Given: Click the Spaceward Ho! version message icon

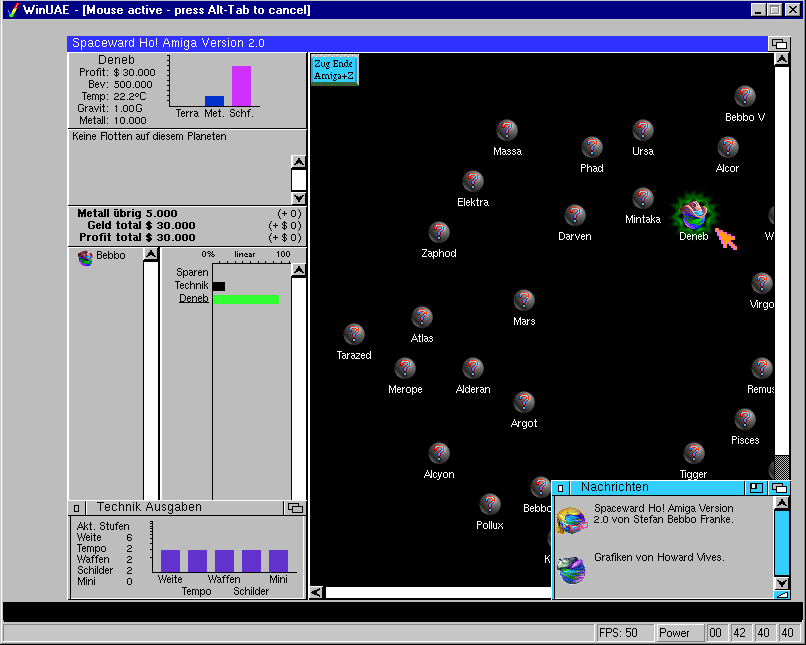Looking at the screenshot, I should [572, 520].
